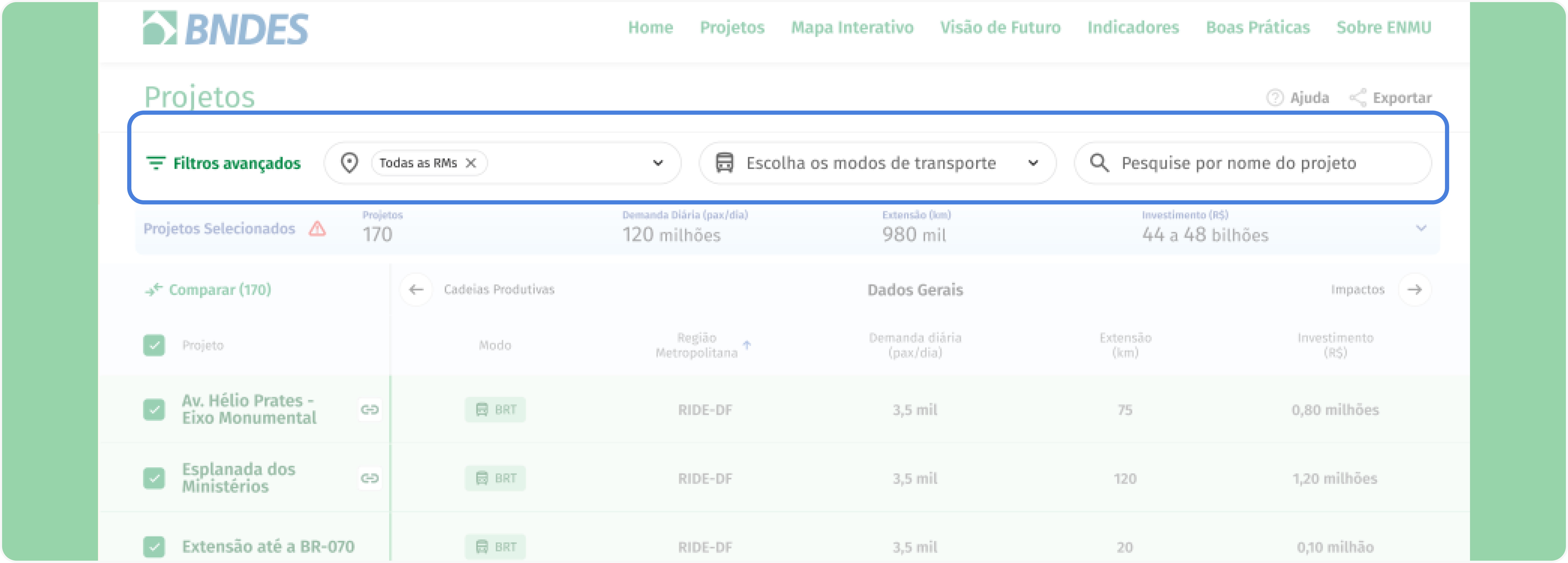Open link icon for Av. Hélio Prates
The height and width of the screenshot is (563, 1568).
click(x=370, y=409)
